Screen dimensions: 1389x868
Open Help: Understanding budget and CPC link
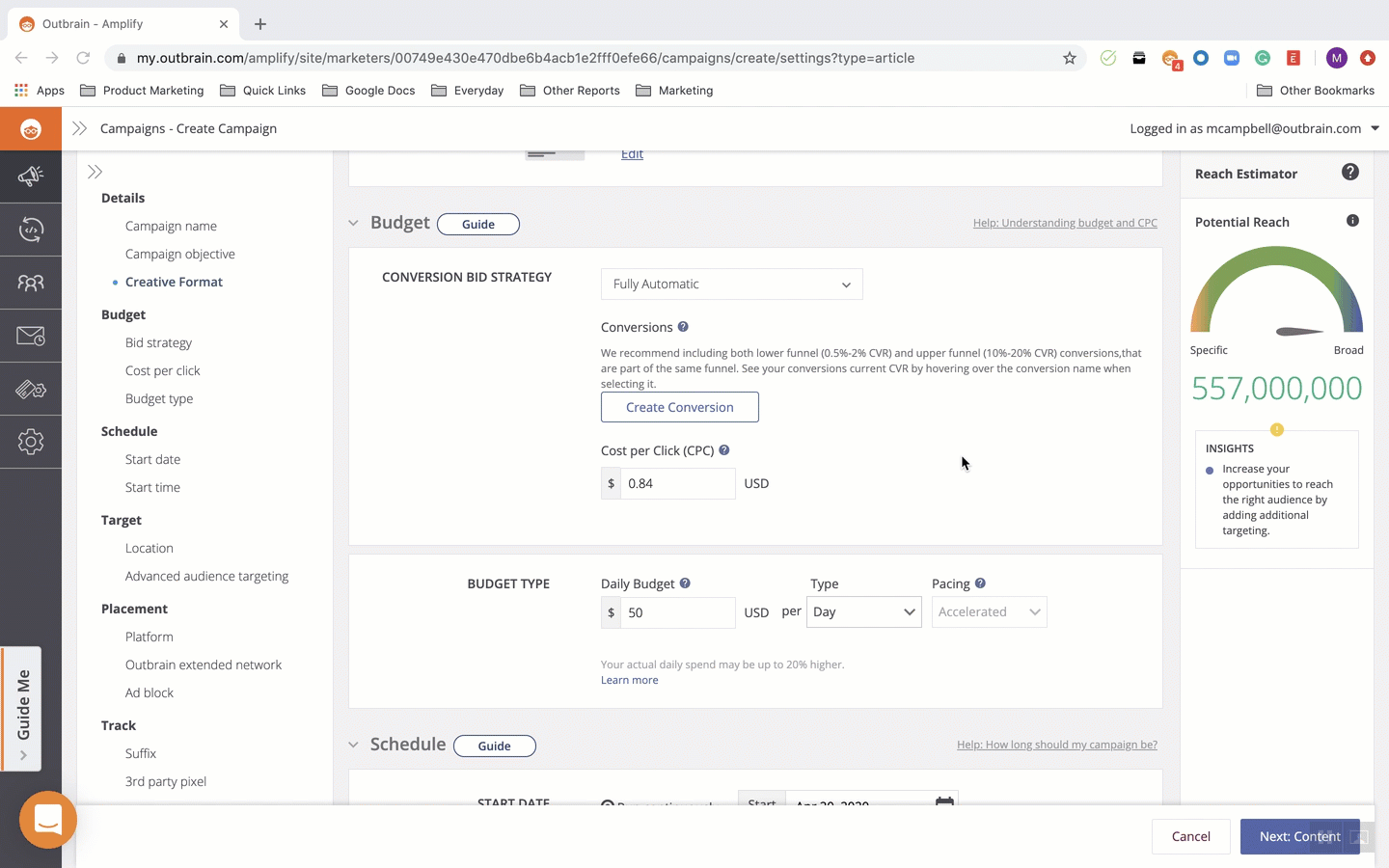tap(1064, 223)
